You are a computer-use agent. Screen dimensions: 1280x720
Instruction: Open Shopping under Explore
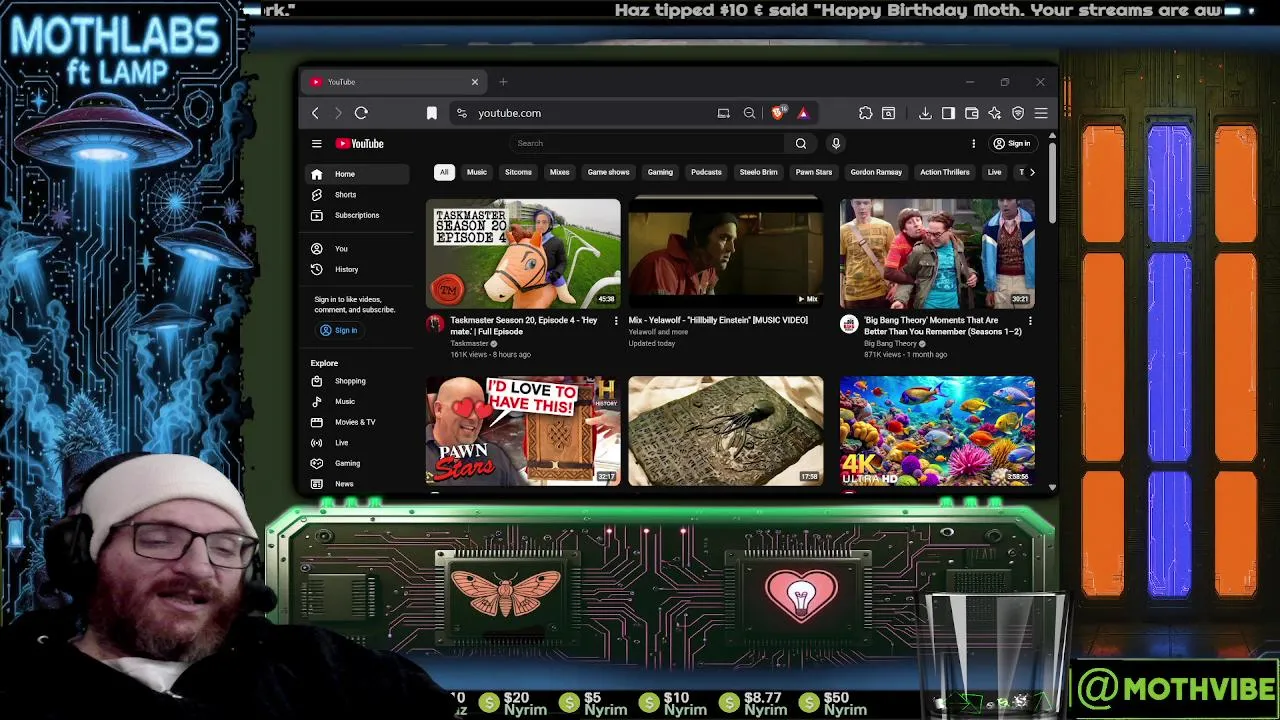click(358, 381)
